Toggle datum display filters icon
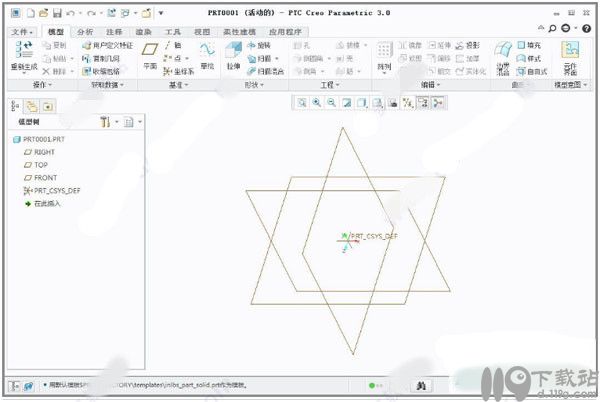The image size is (600, 402). (408, 103)
